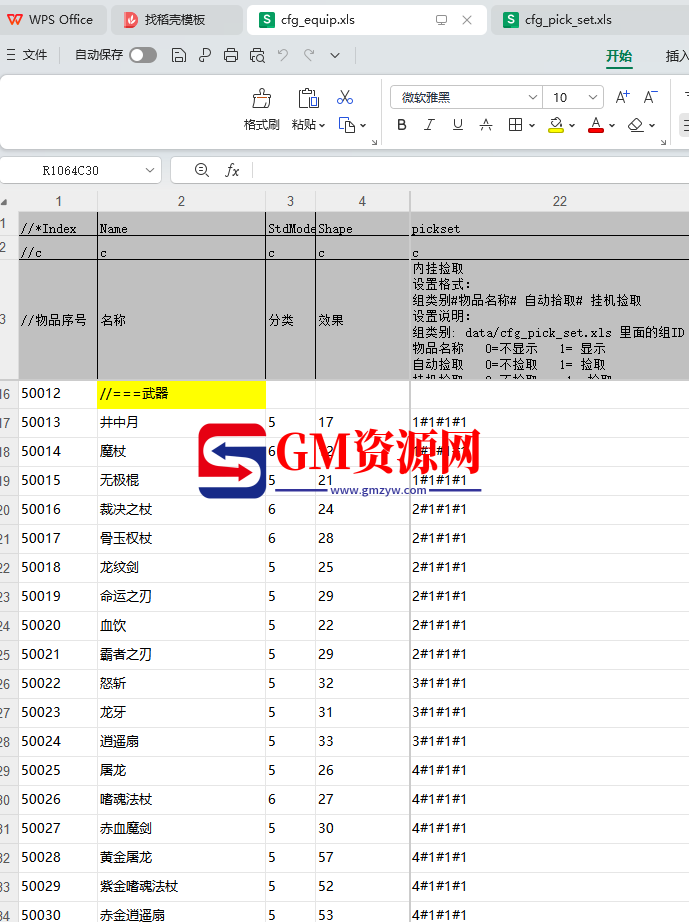Increase font size with A+ icon
This screenshot has height=922, width=689.
[x=622, y=97]
